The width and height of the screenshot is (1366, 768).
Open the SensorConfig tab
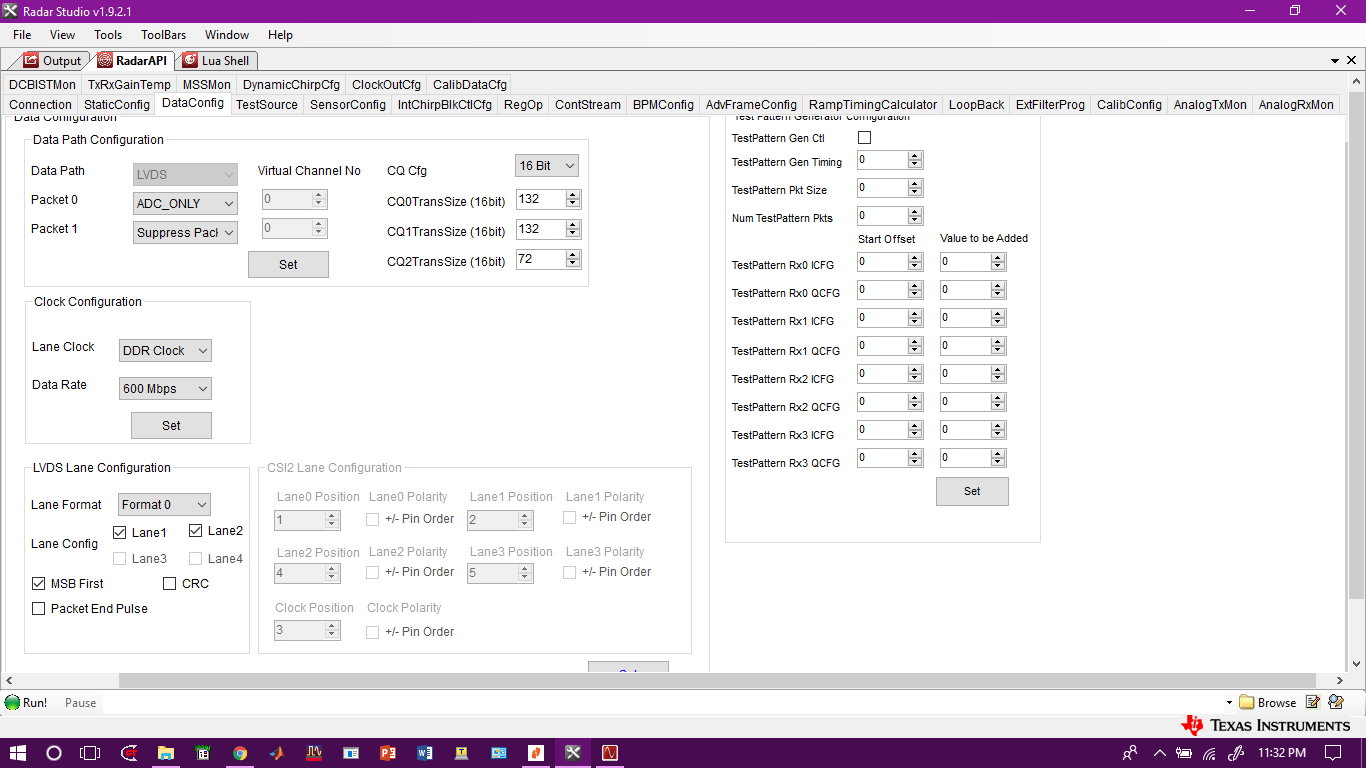click(x=347, y=104)
